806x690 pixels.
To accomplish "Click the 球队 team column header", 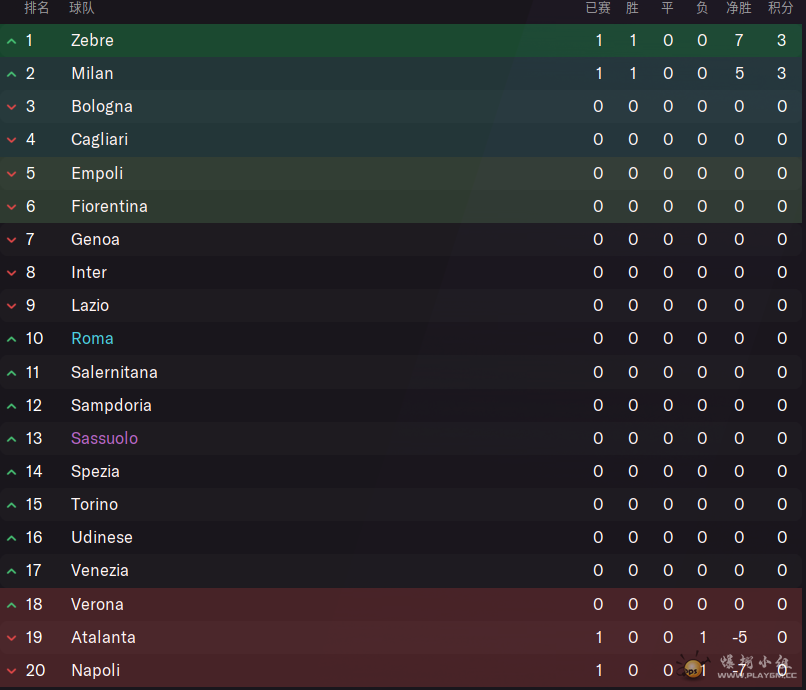I will click(x=82, y=8).
